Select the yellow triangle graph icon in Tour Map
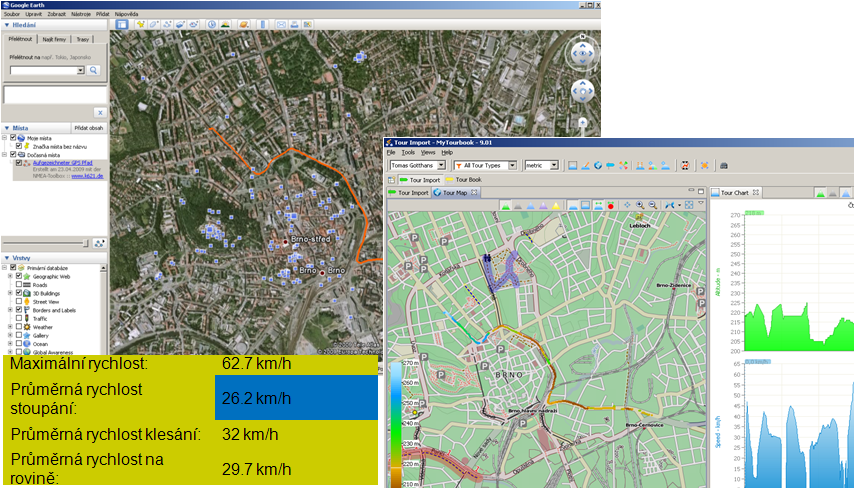This screenshot has width=854, height=488. click(556, 205)
